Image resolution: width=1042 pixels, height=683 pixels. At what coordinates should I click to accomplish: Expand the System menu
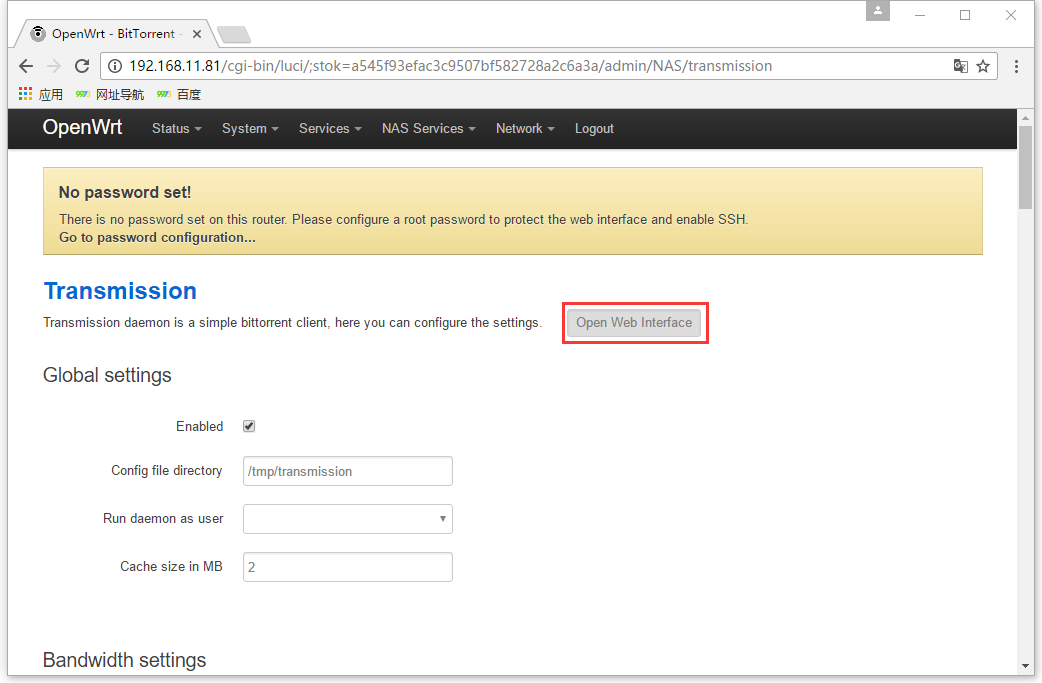click(250, 128)
